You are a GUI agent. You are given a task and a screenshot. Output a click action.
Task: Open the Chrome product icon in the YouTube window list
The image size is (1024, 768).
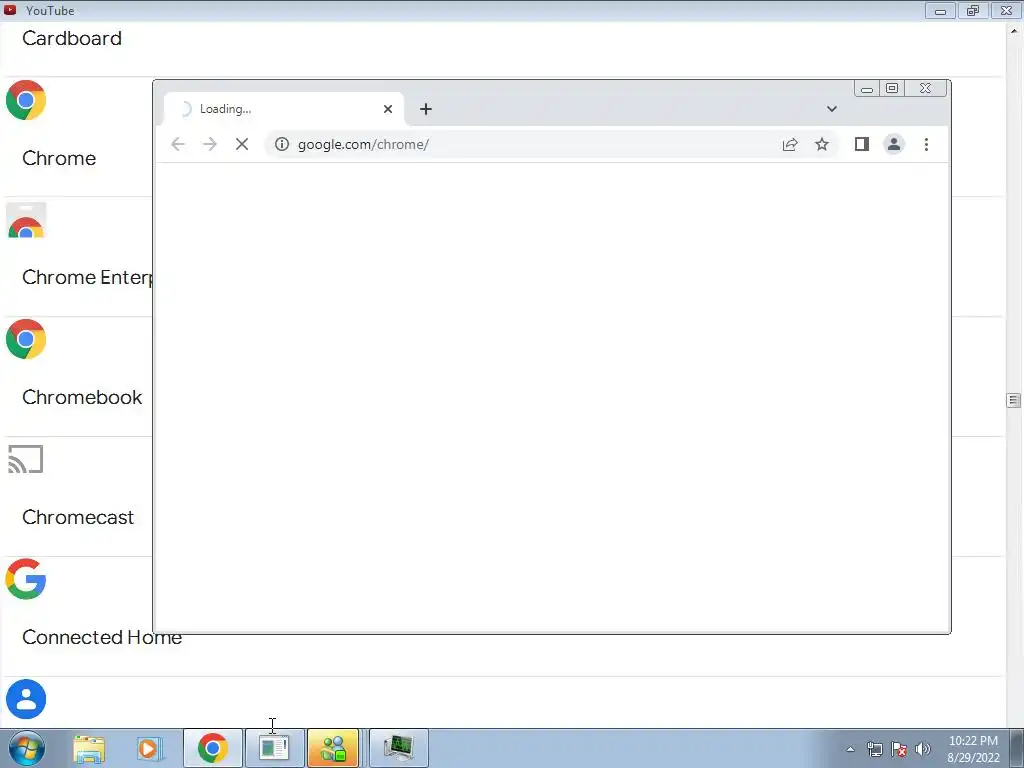[x=26, y=100]
